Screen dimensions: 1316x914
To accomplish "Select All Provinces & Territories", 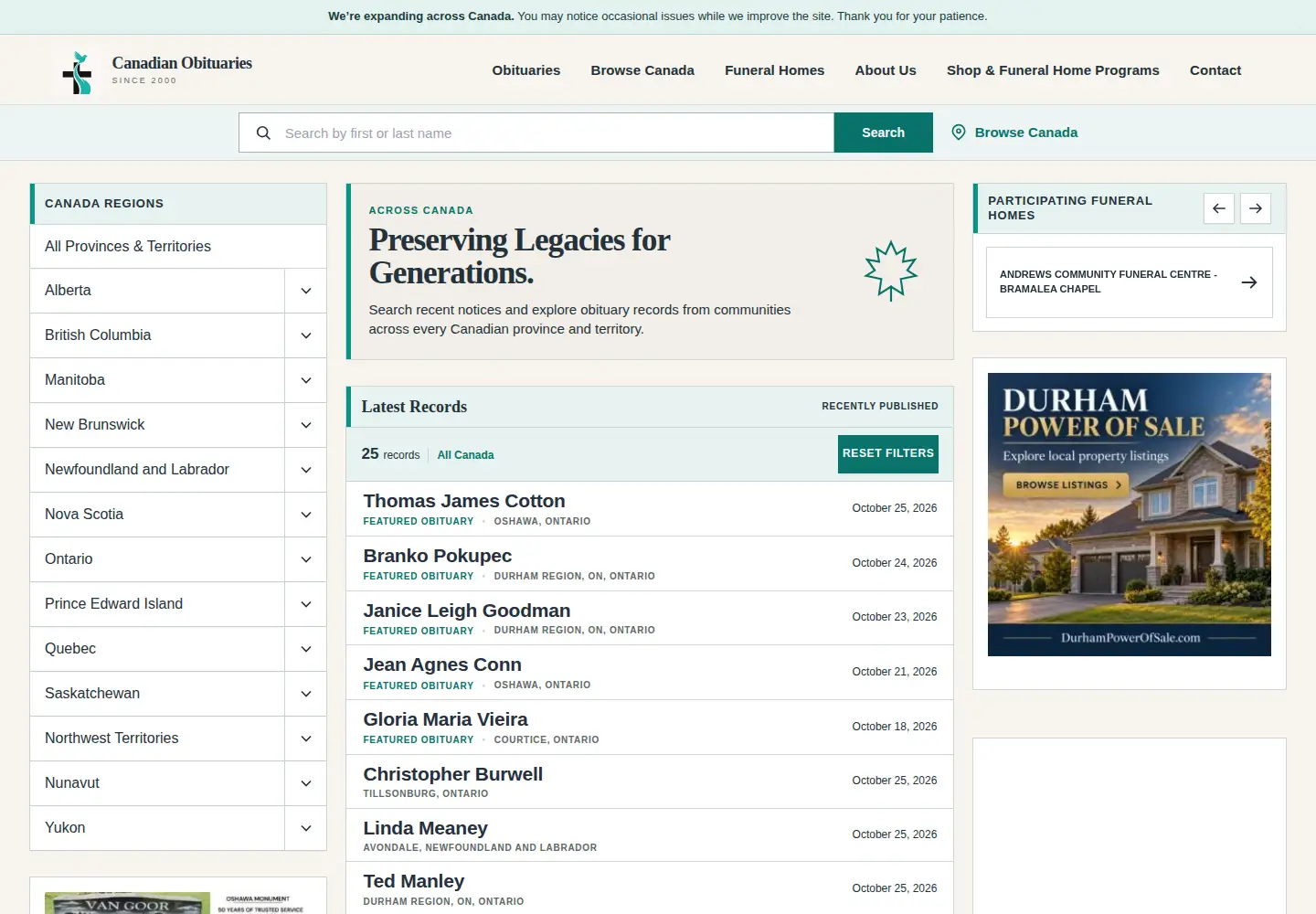I will click(178, 247).
